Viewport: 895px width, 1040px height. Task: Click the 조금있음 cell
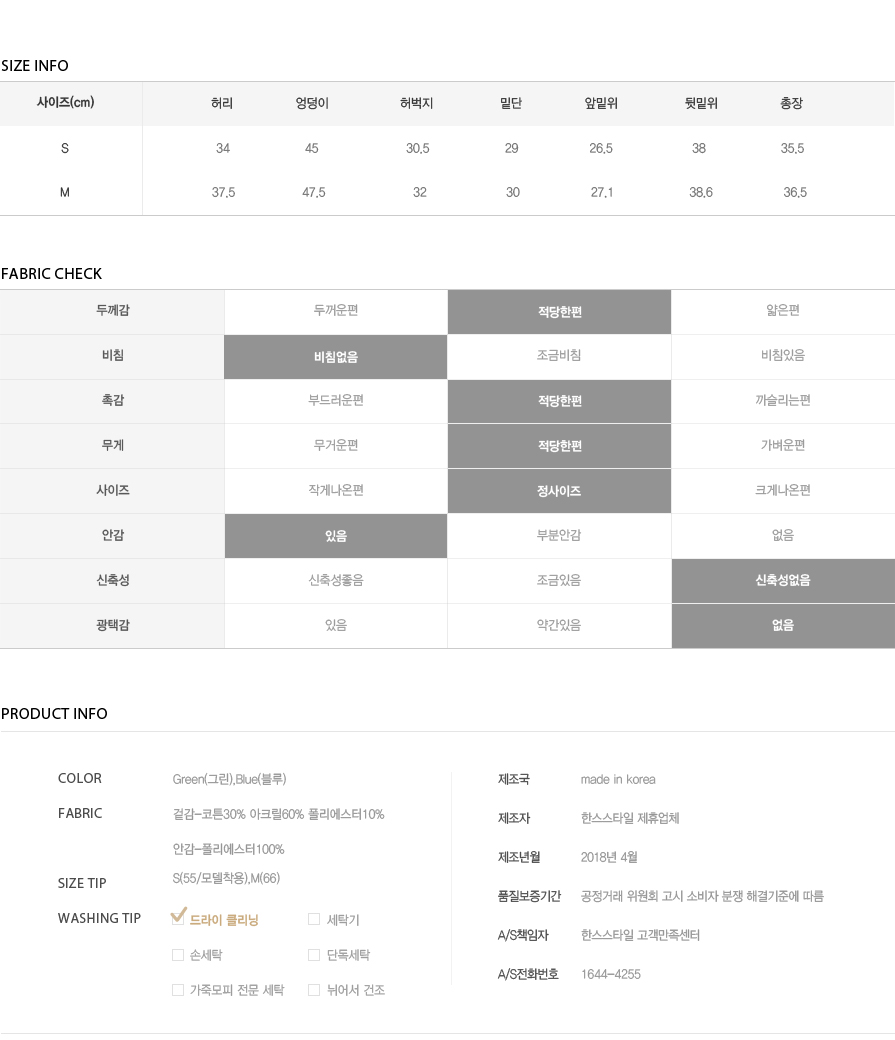coord(559,580)
